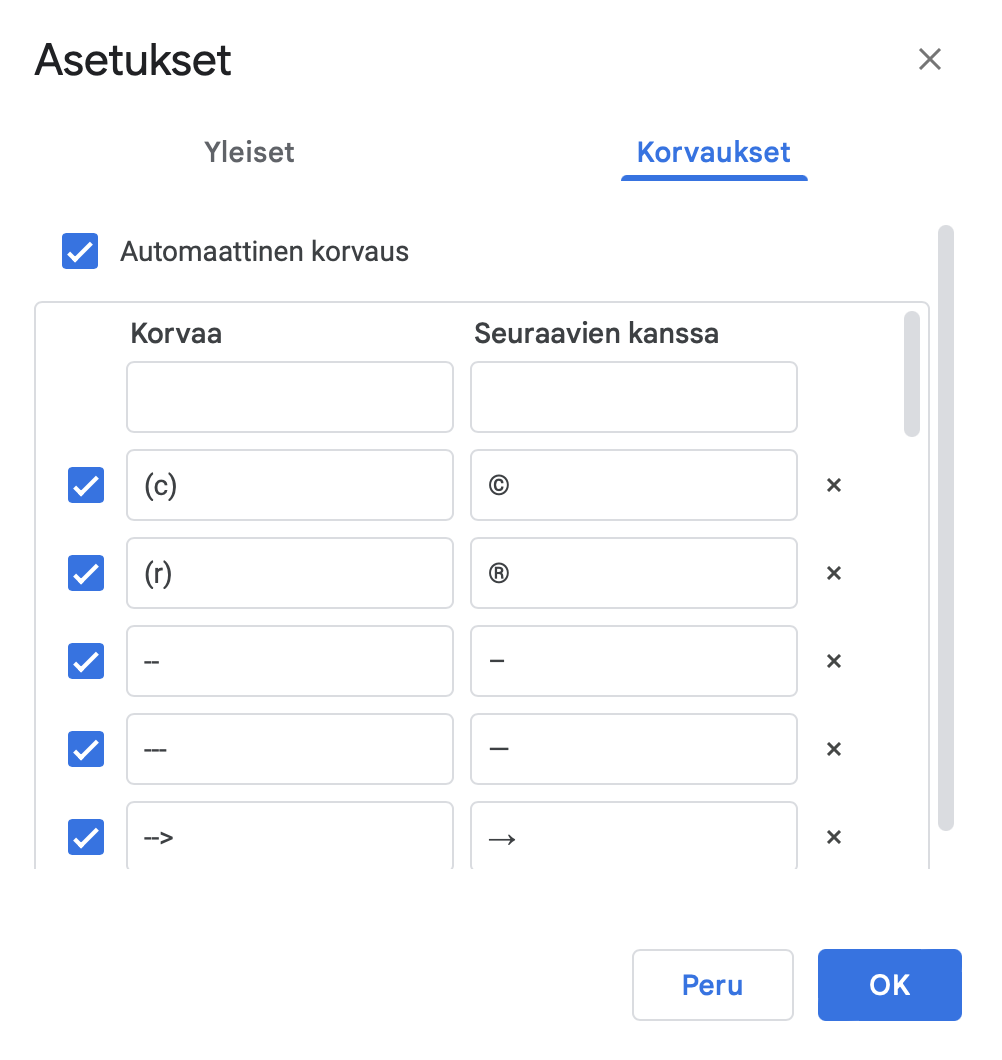
Task: Toggle Automaattinen korvaus off
Action: point(79,251)
